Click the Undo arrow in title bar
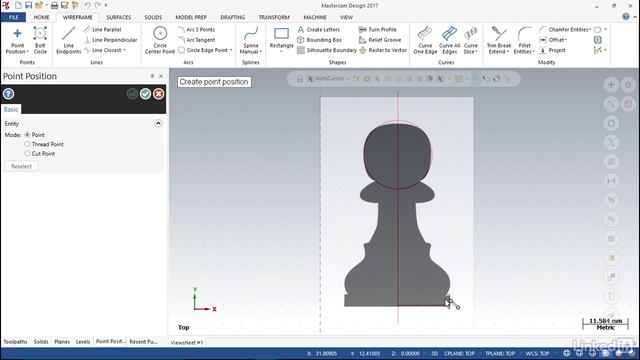Screen dimensions: 640x360 point(87,5)
